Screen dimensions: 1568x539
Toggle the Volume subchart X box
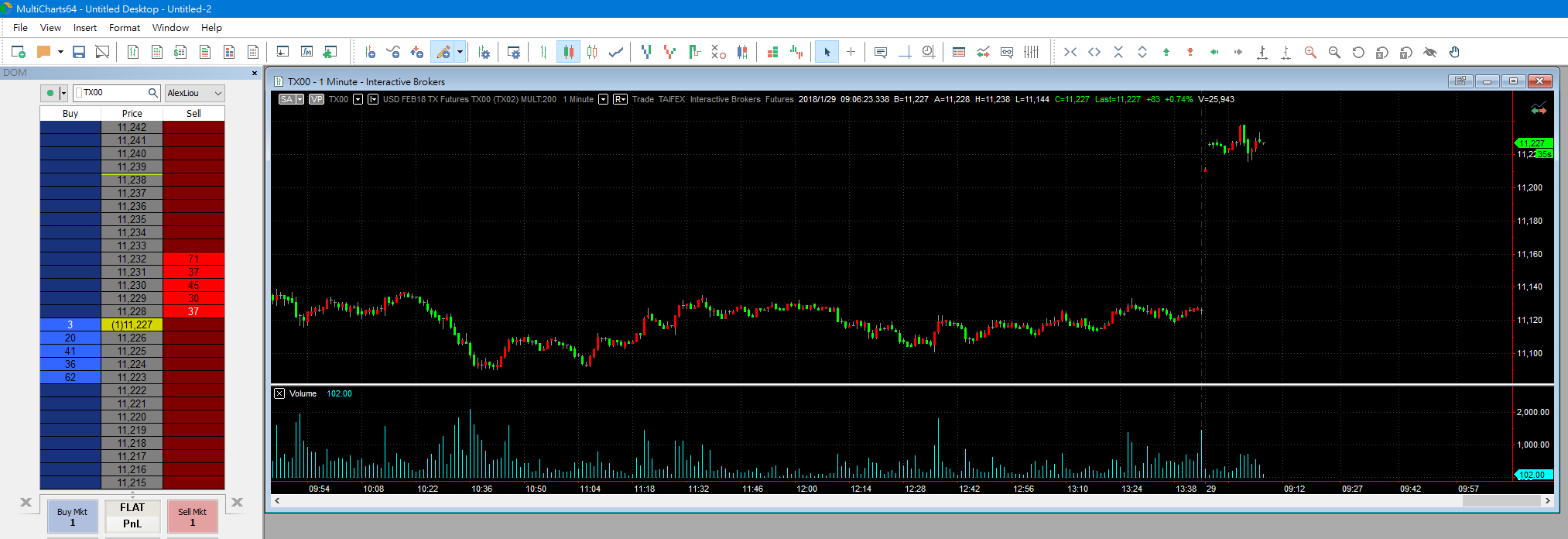(279, 393)
